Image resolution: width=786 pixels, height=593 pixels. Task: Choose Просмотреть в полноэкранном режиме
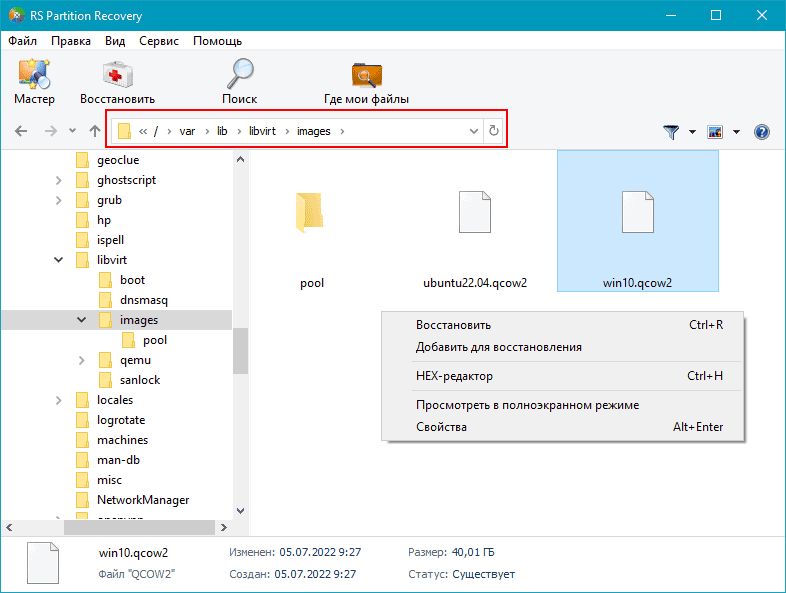click(562, 405)
